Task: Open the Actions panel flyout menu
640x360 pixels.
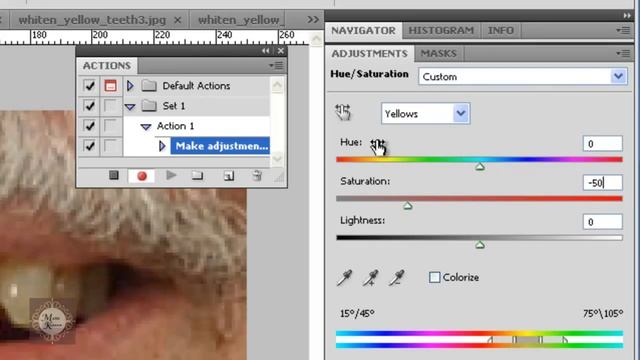Action: [x=276, y=65]
